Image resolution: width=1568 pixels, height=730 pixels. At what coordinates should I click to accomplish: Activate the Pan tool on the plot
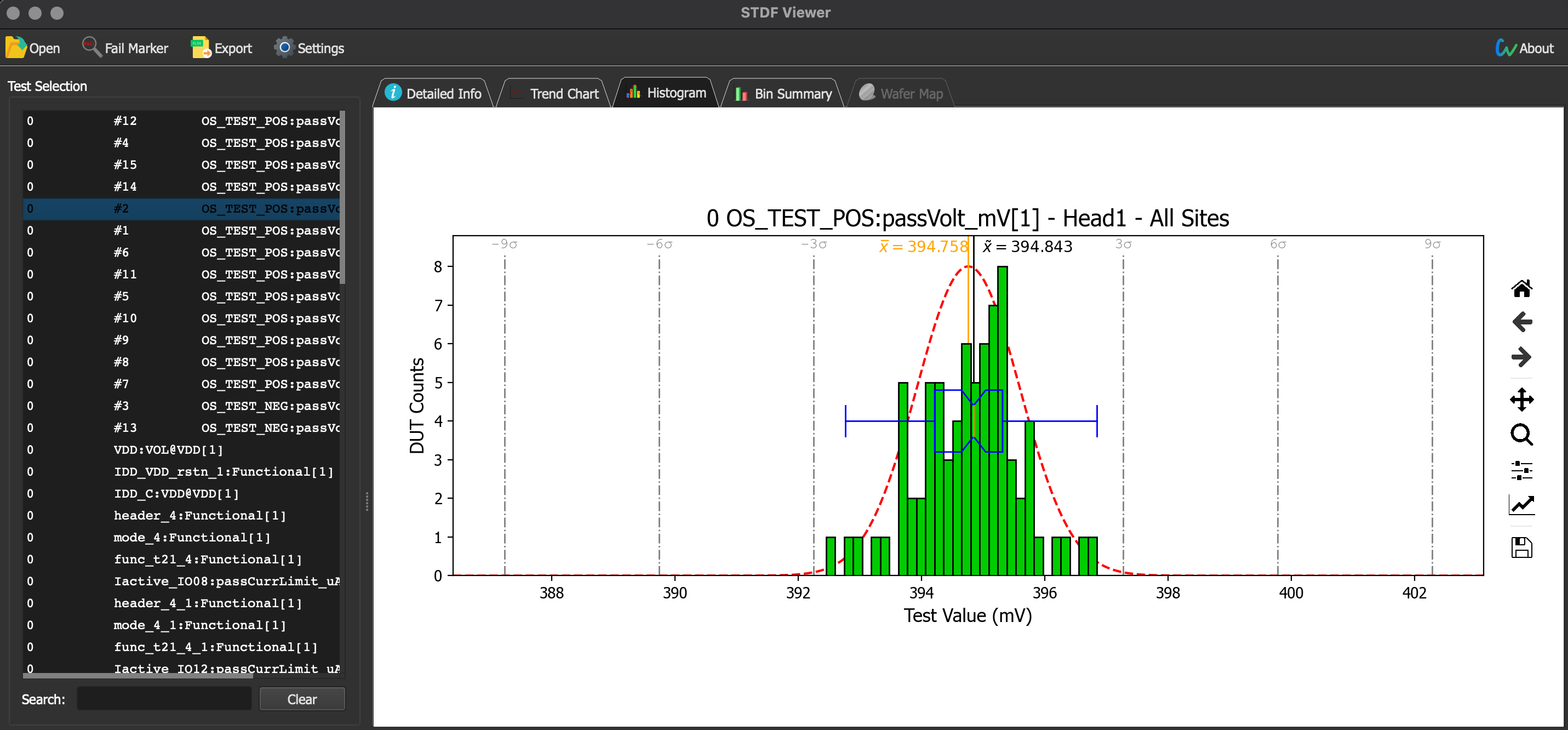click(1522, 400)
